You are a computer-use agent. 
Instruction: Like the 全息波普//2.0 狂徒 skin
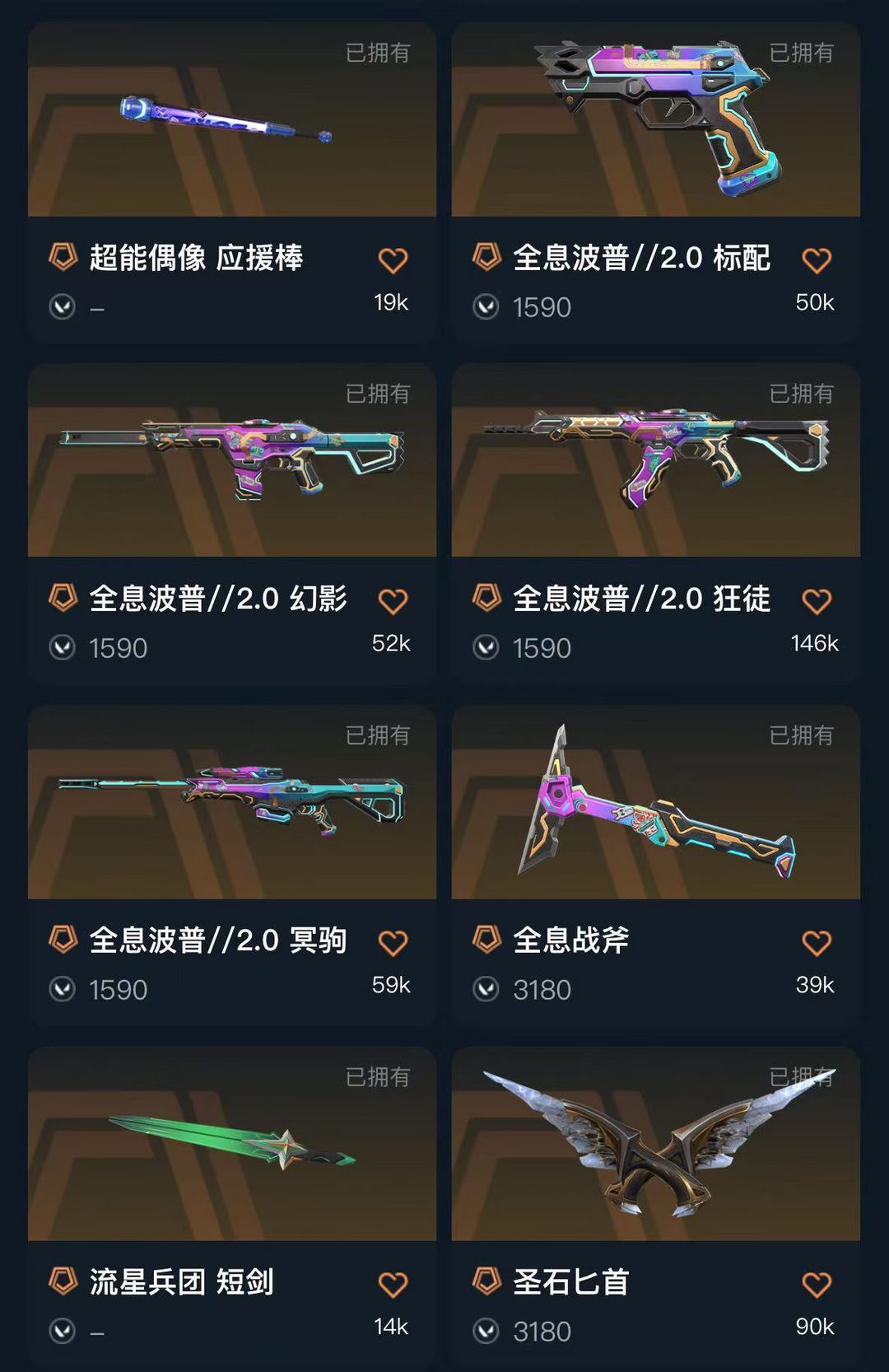tap(817, 601)
